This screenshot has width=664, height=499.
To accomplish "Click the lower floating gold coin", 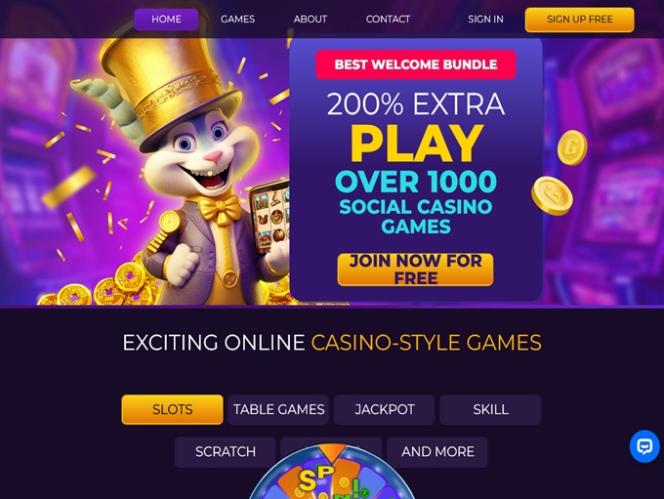I will (x=552, y=196).
